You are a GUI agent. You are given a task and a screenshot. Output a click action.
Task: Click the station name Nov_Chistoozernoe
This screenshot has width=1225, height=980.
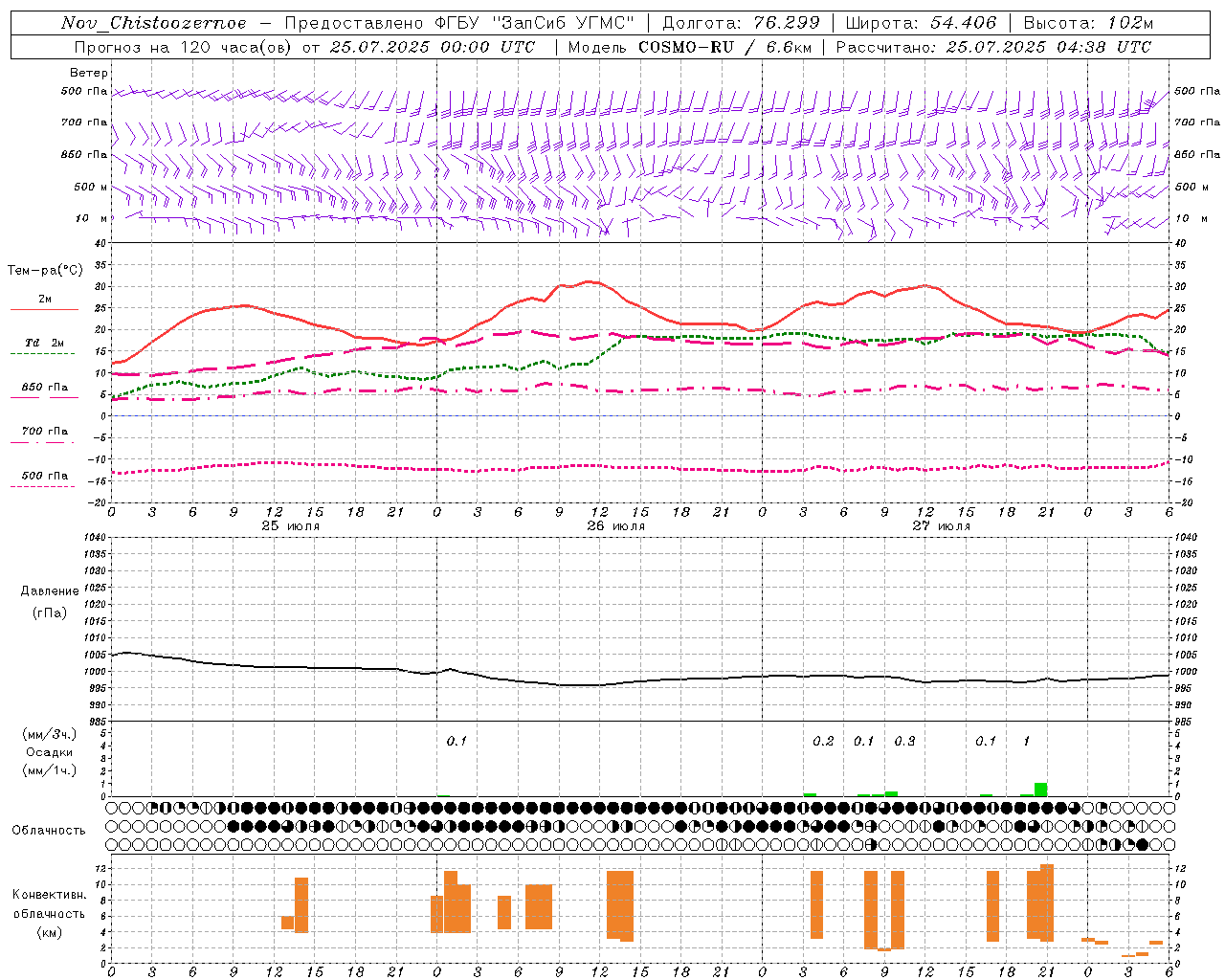click(153, 23)
